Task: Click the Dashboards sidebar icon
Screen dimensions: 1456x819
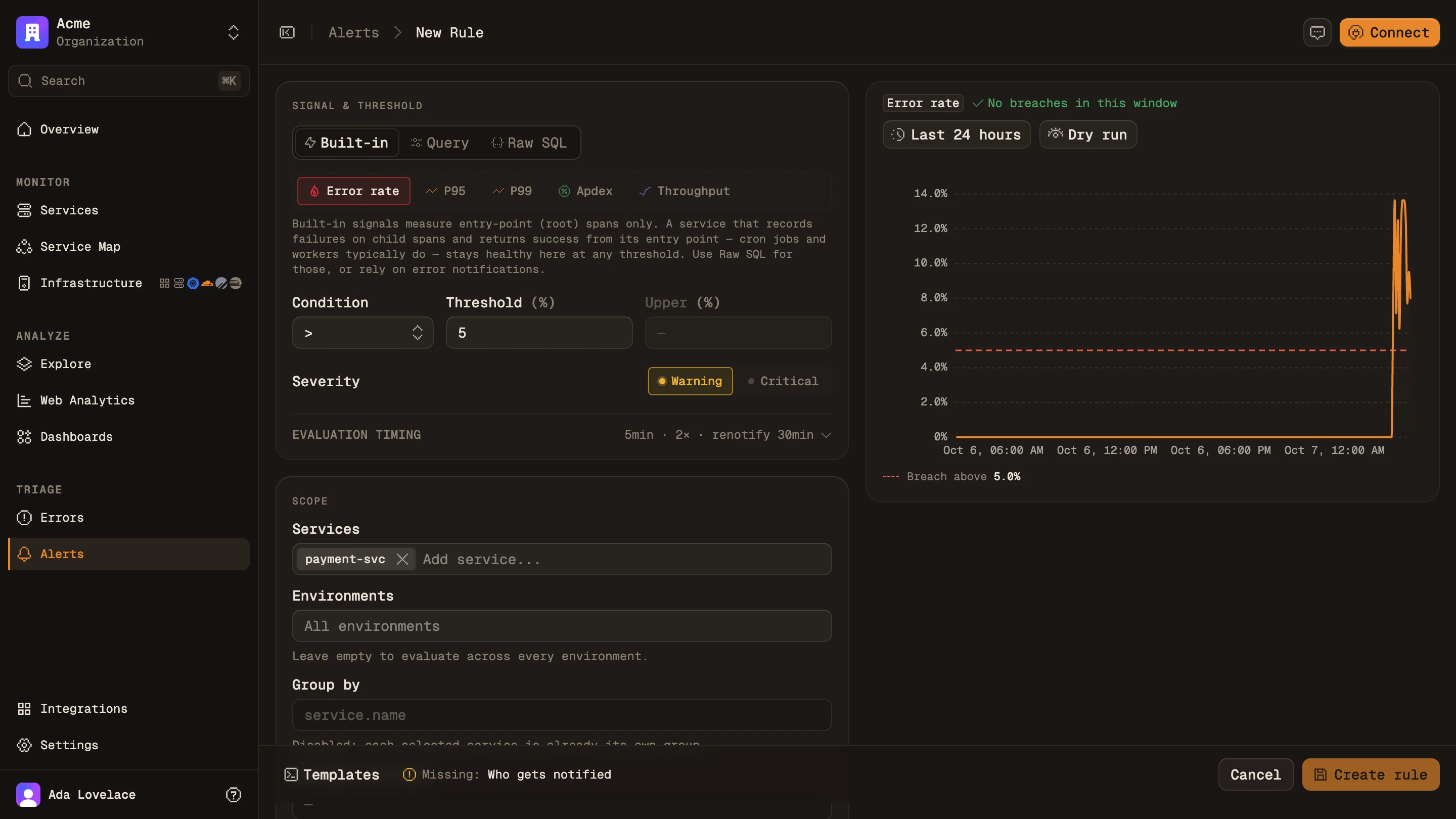Action: click(24, 437)
